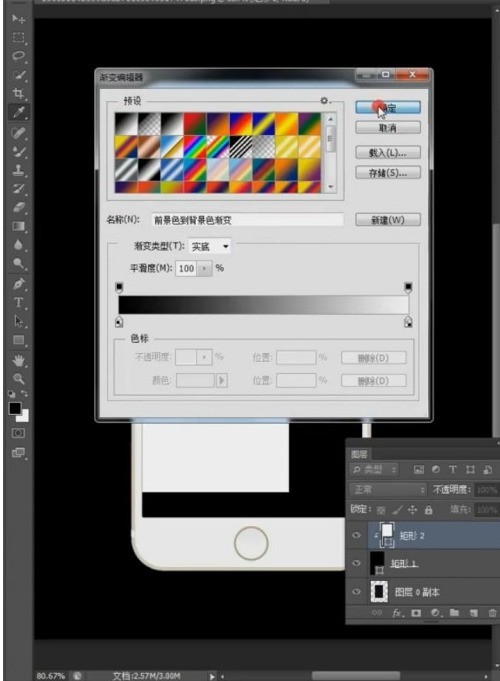Select the left opacity stop

[119, 288]
